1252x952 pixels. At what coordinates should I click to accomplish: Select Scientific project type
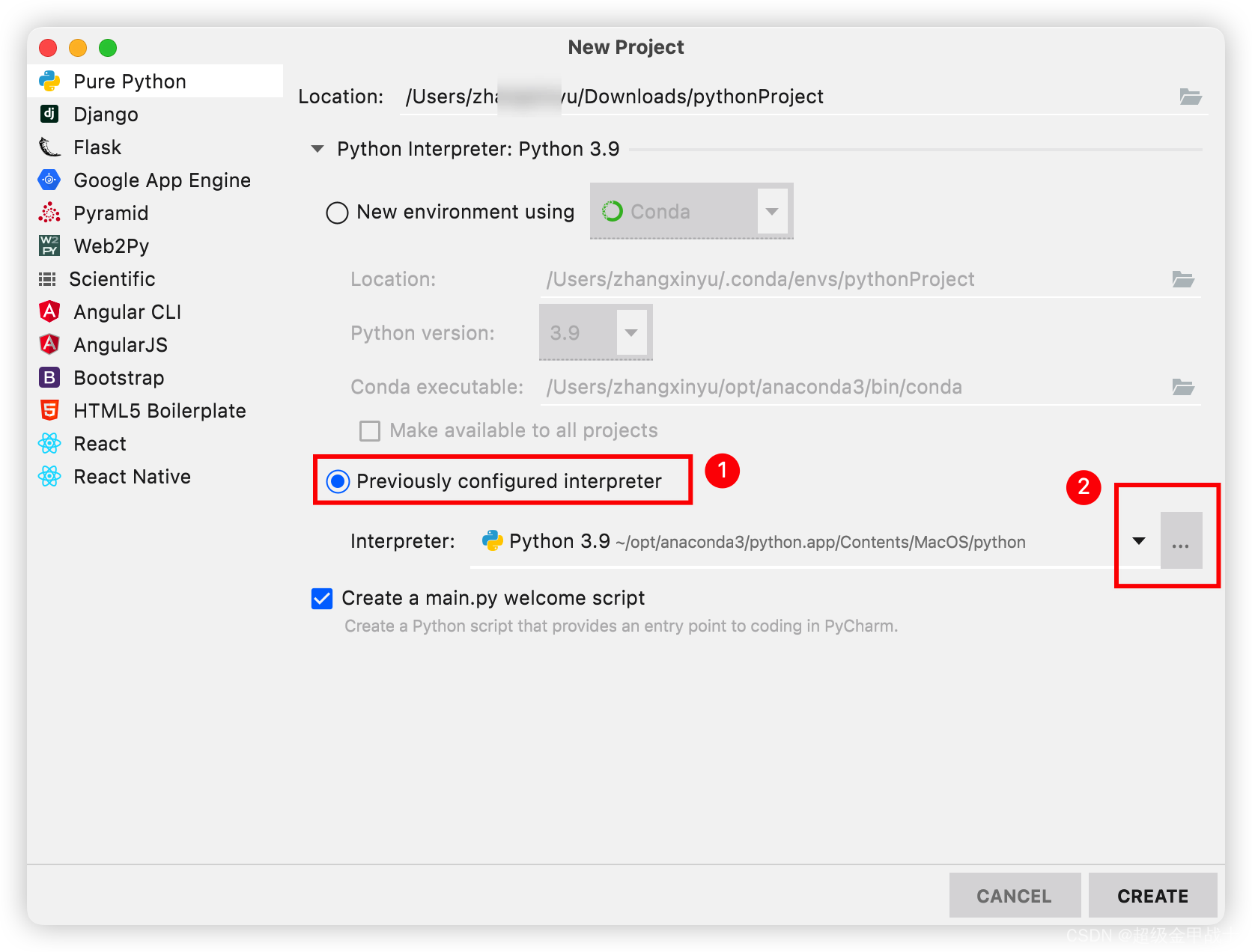(155, 278)
